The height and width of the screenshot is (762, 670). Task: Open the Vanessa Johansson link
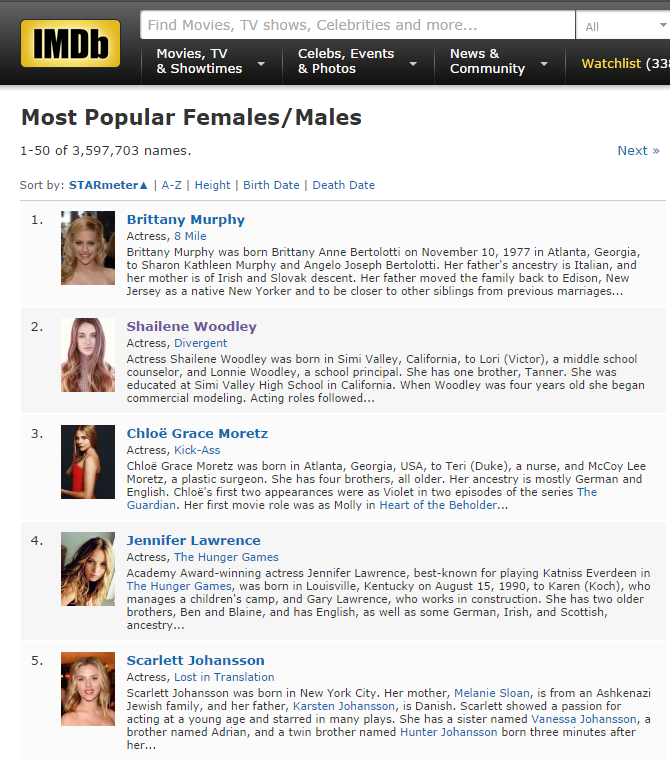pos(584,720)
